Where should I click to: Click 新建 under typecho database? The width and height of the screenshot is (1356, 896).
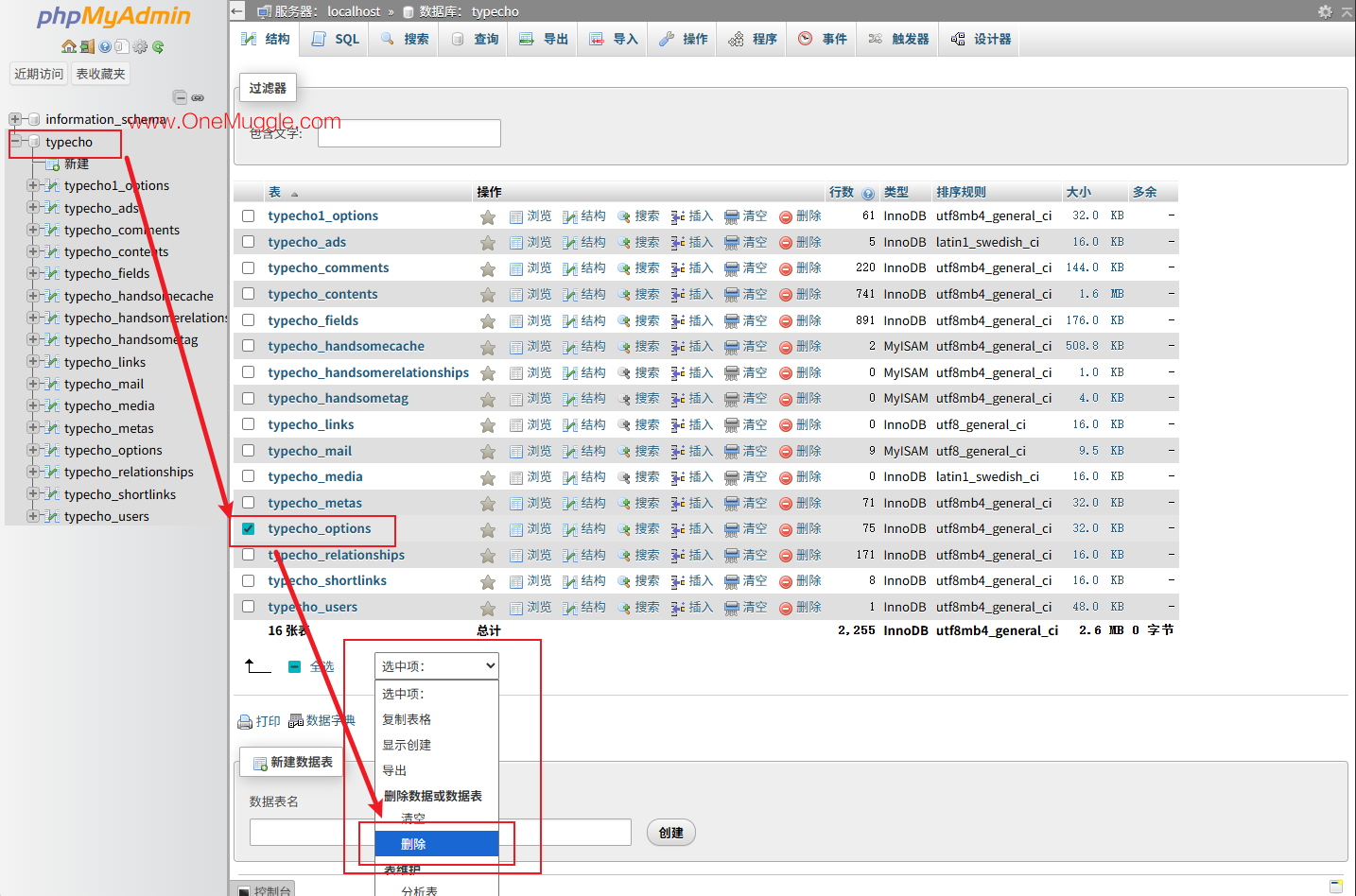pyautogui.click(x=77, y=164)
